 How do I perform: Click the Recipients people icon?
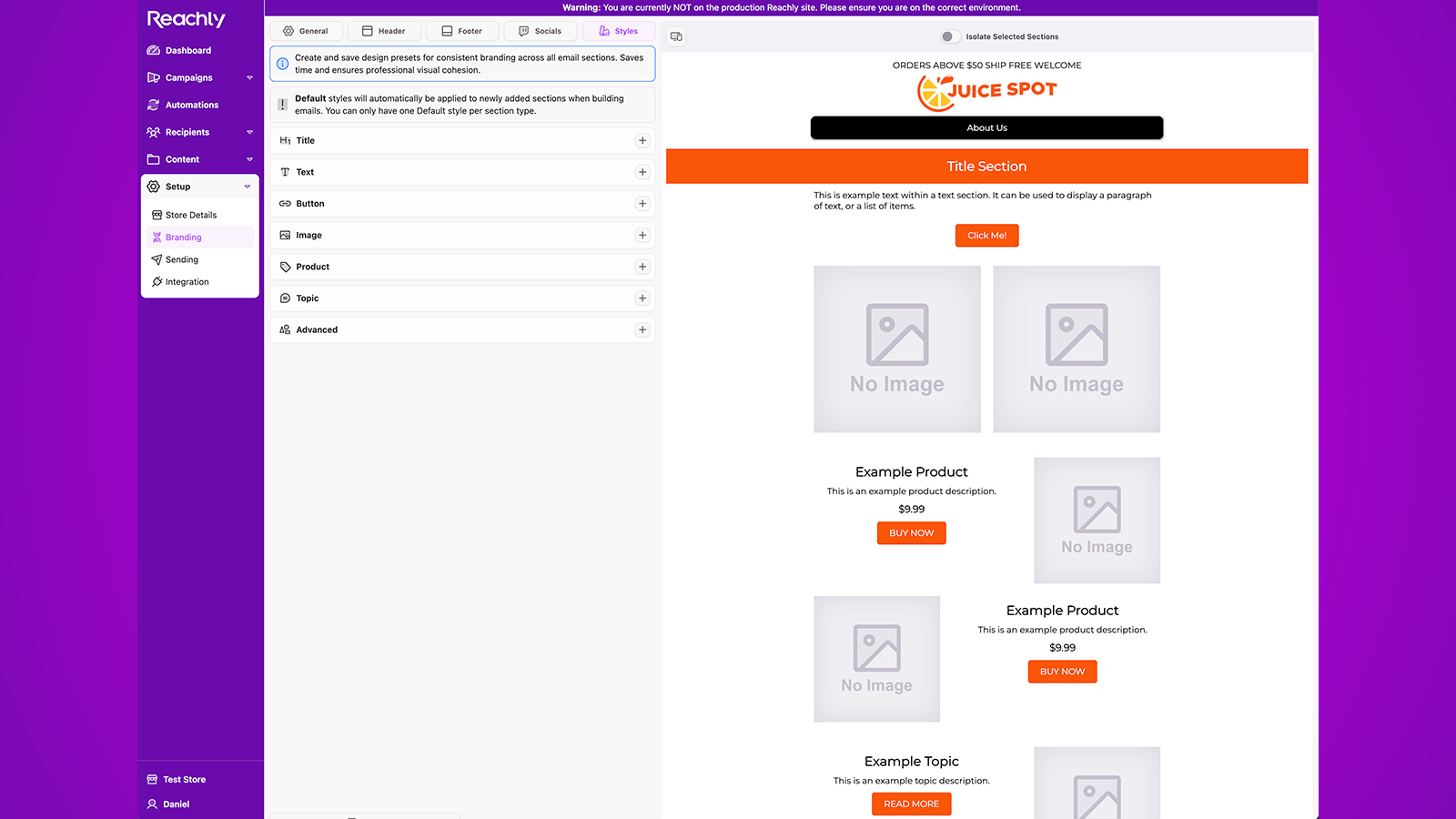[x=154, y=132]
